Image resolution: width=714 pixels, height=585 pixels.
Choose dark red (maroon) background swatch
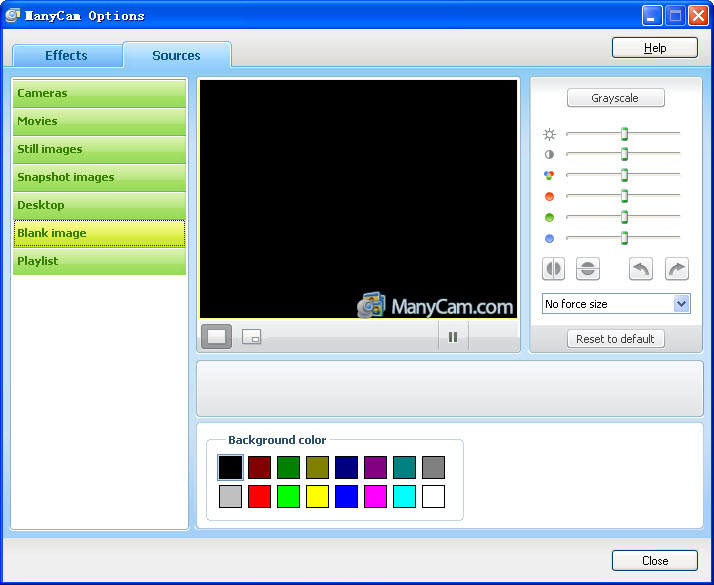click(260, 468)
